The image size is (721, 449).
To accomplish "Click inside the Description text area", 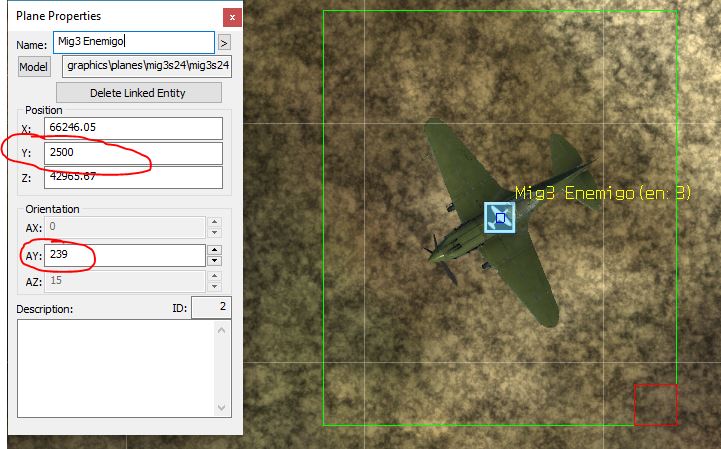I will click(116, 368).
